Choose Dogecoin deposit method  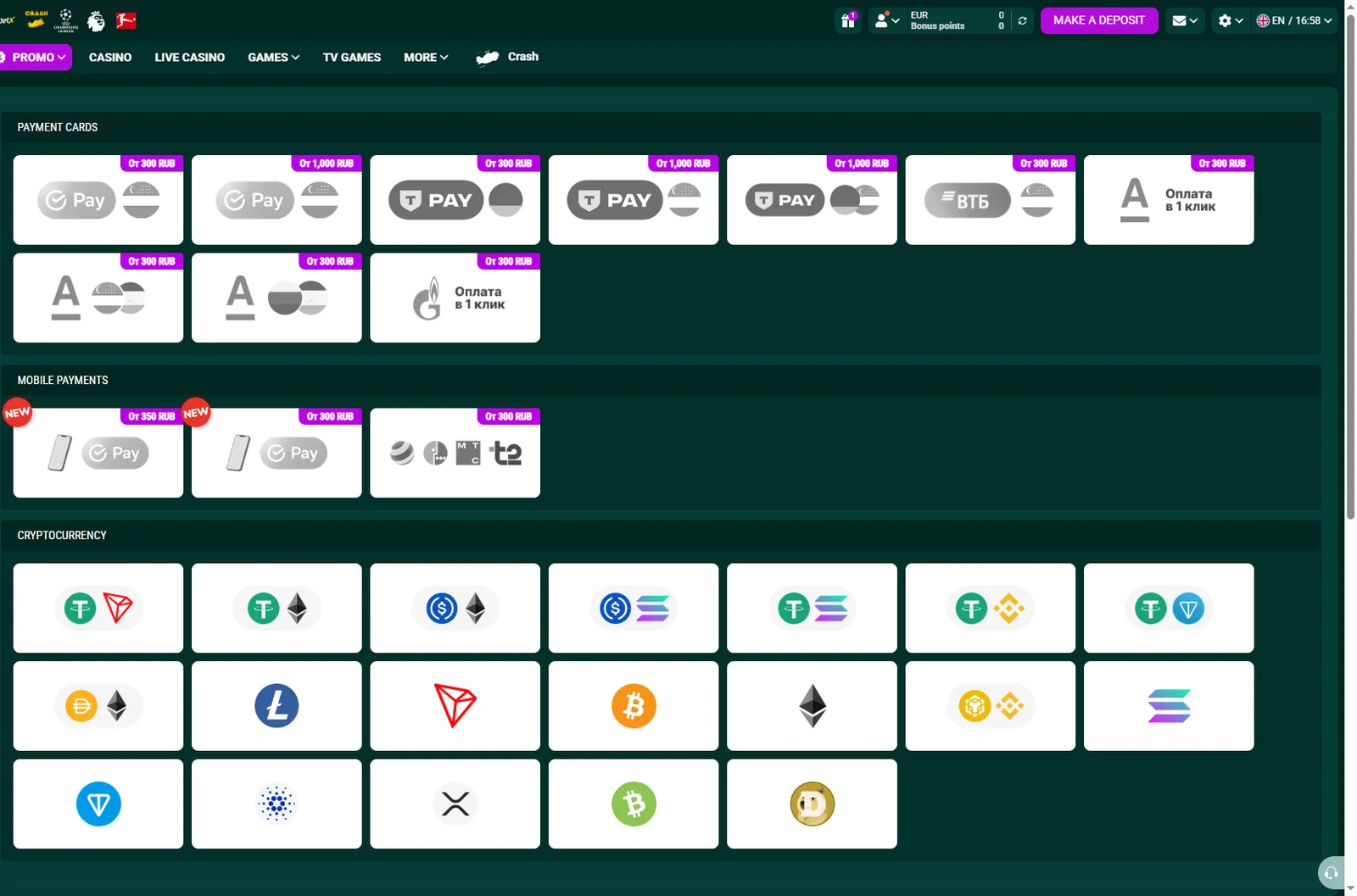pos(812,804)
